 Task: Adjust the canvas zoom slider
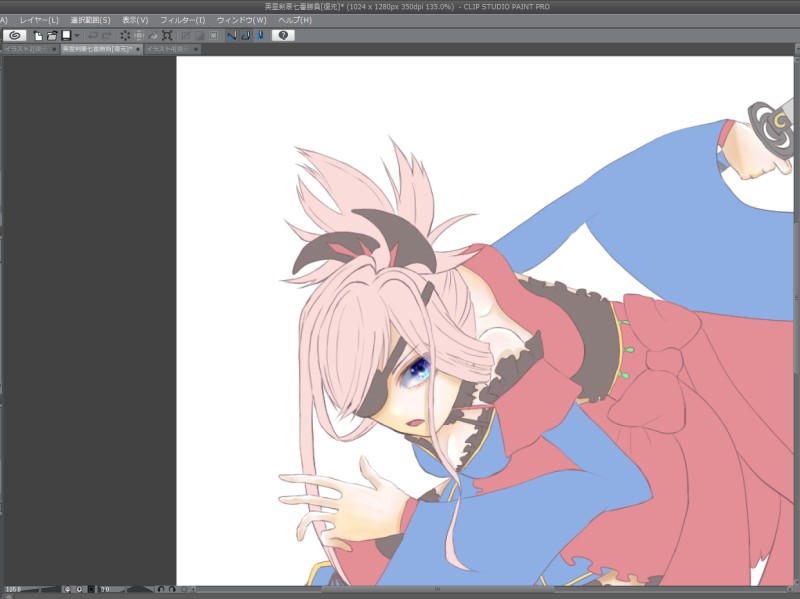[40, 589]
